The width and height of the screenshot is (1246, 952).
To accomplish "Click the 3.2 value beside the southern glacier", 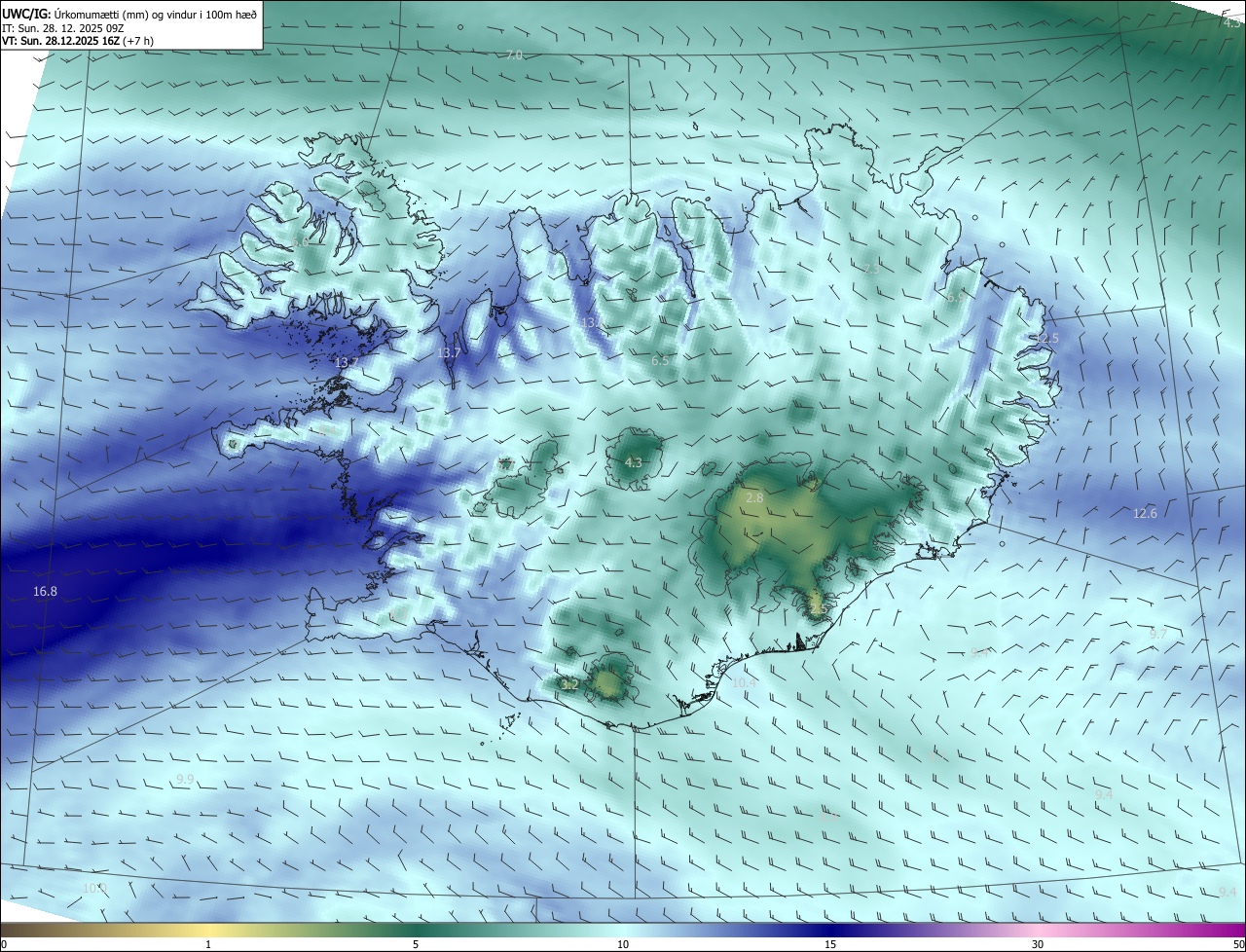I will pos(570,685).
